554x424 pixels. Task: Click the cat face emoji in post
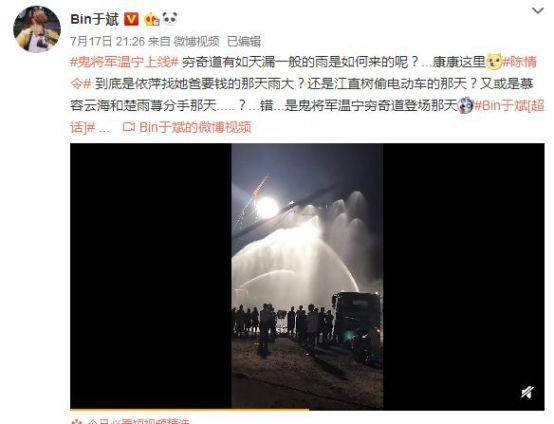494,62
